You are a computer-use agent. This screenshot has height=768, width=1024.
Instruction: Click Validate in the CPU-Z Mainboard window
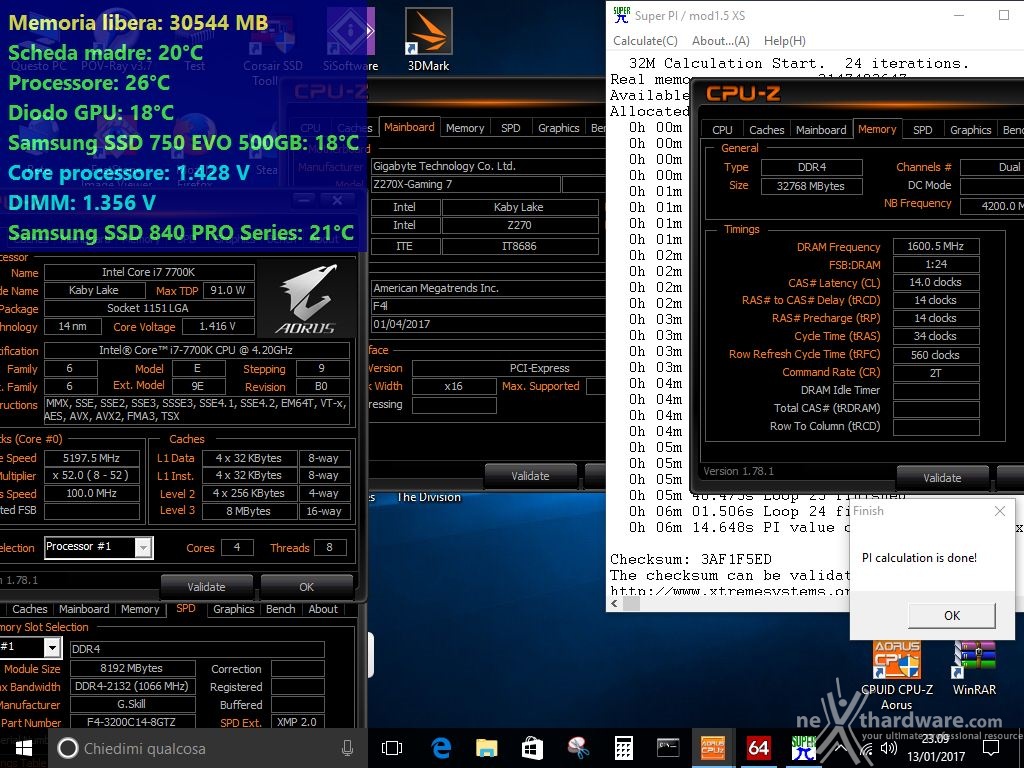point(530,476)
